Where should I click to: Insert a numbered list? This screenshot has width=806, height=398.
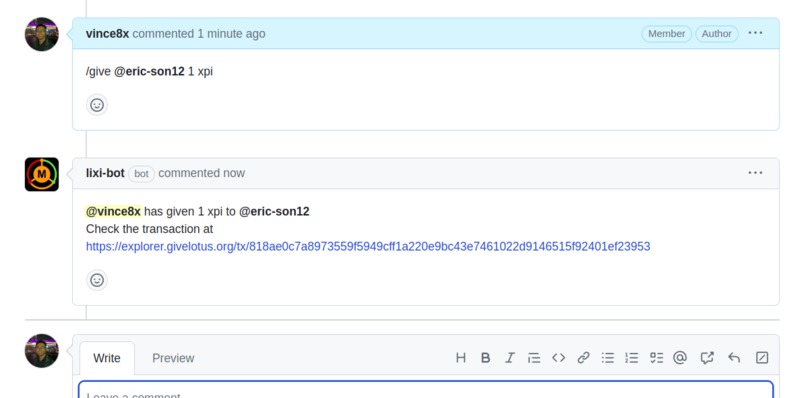632,358
